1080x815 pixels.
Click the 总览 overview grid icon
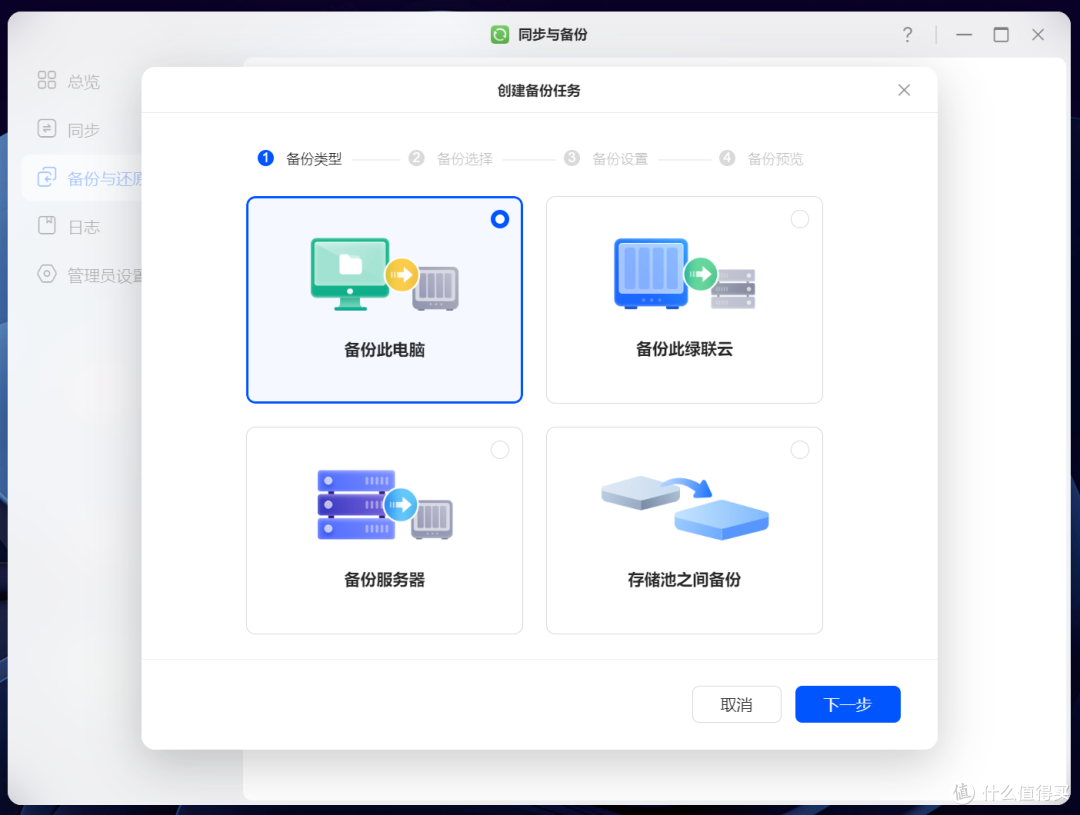point(47,80)
